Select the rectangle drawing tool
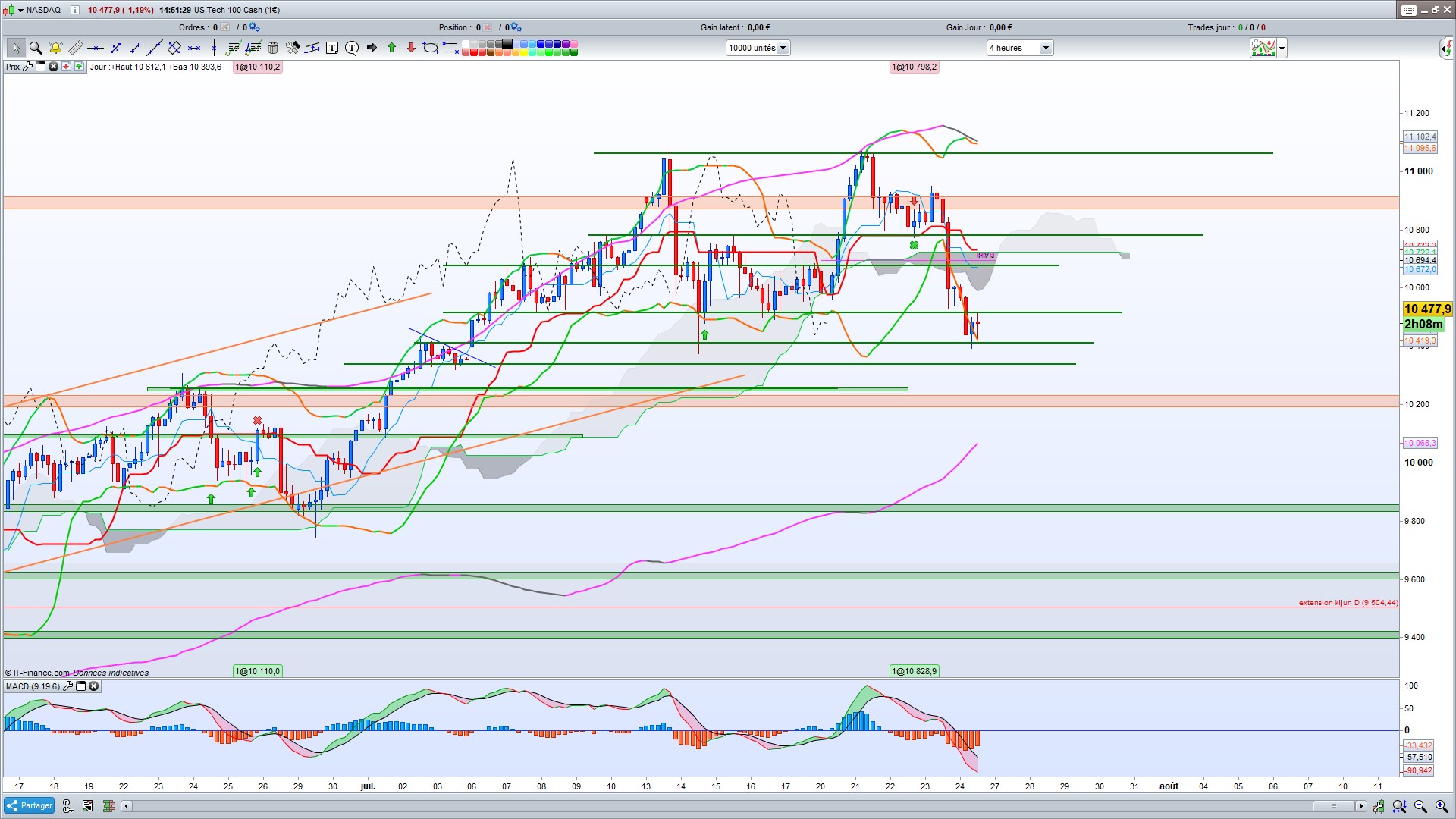This screenshot has width=1456, height=819. [x=450, y=48]
